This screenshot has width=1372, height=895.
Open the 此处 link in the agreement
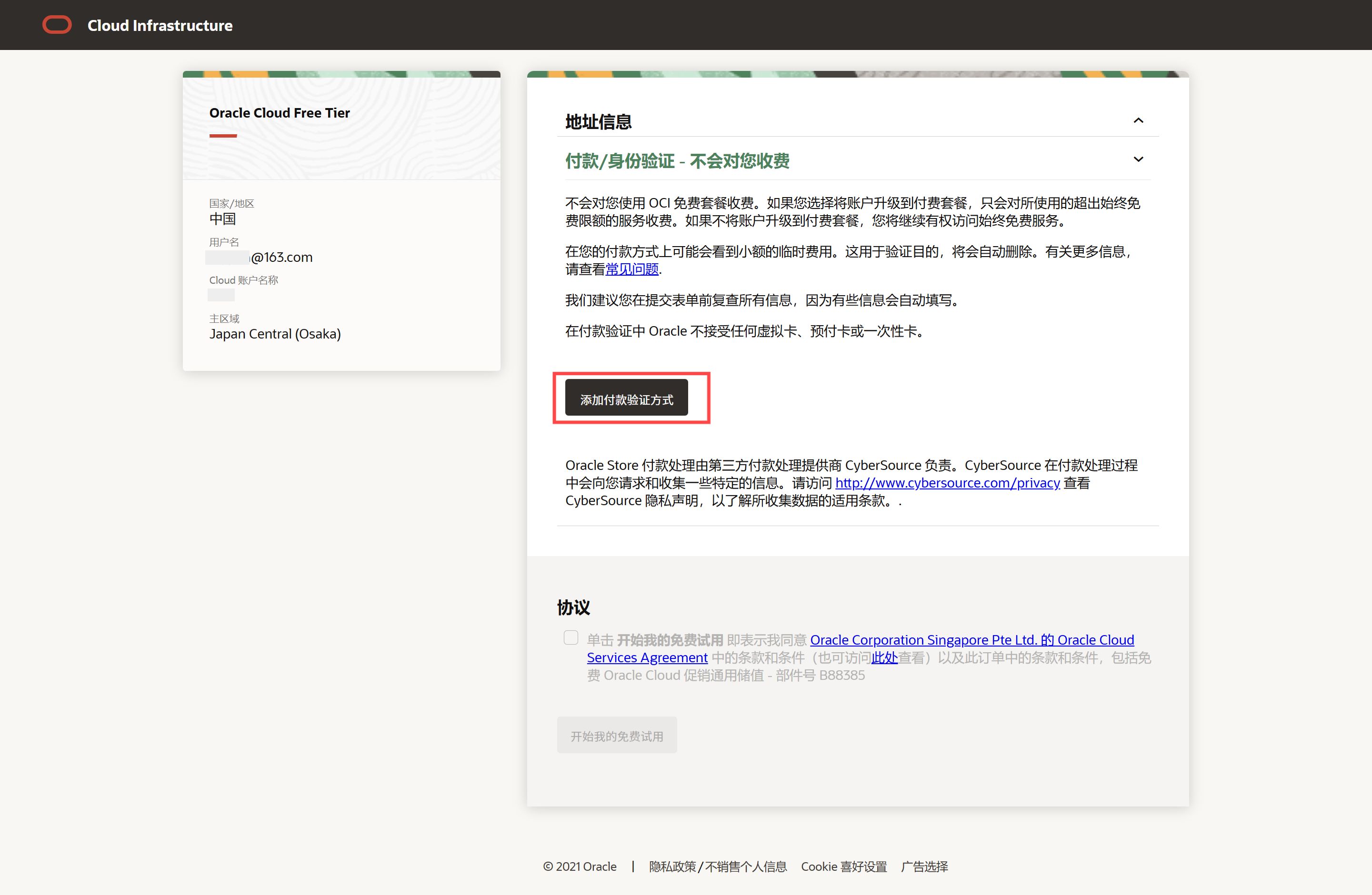884,657
